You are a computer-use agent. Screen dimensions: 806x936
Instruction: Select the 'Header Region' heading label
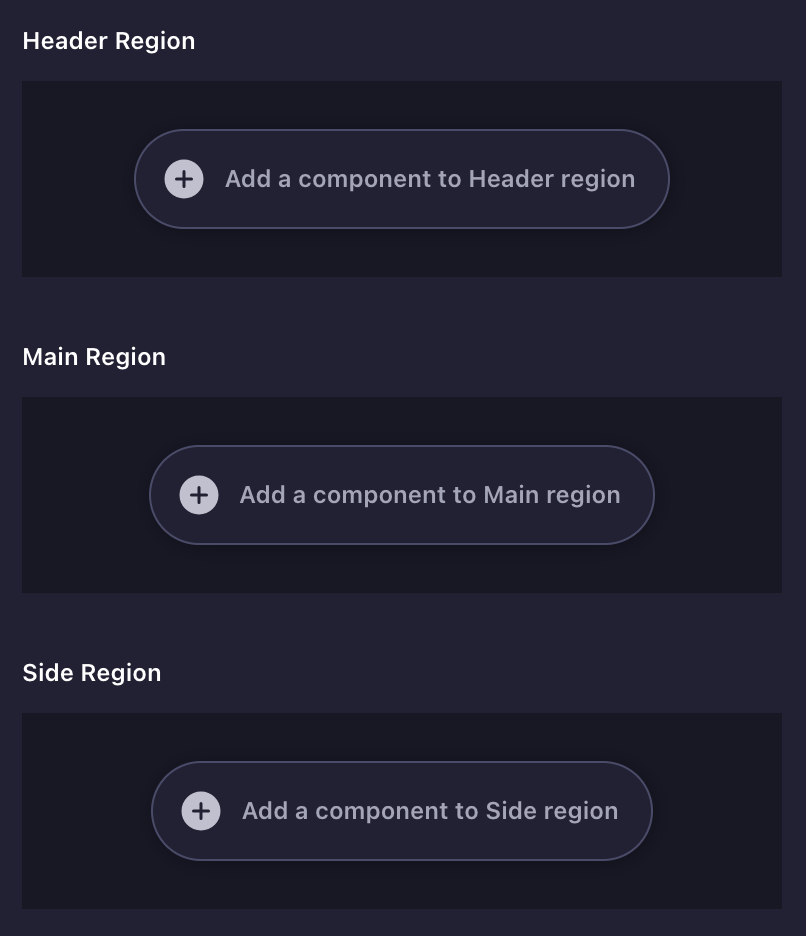tap(109, 41)
